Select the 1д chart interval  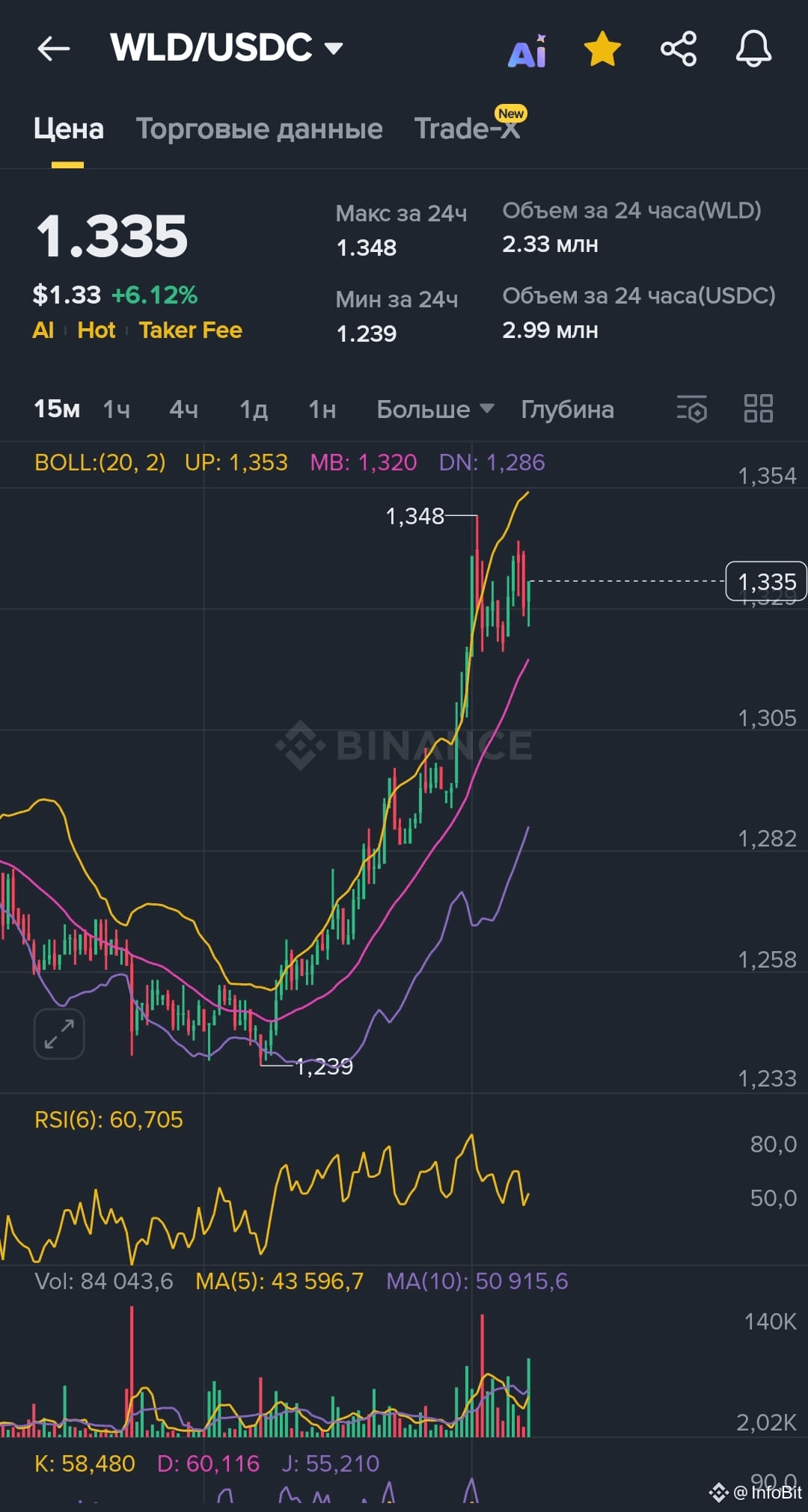[x=254, y=409]
